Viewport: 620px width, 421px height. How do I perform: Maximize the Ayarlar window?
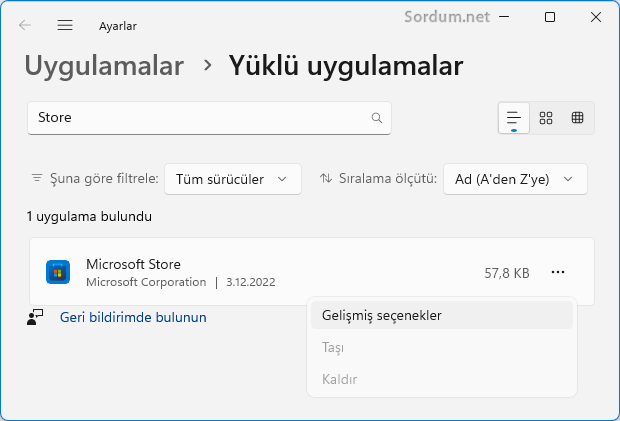(550, 17)
